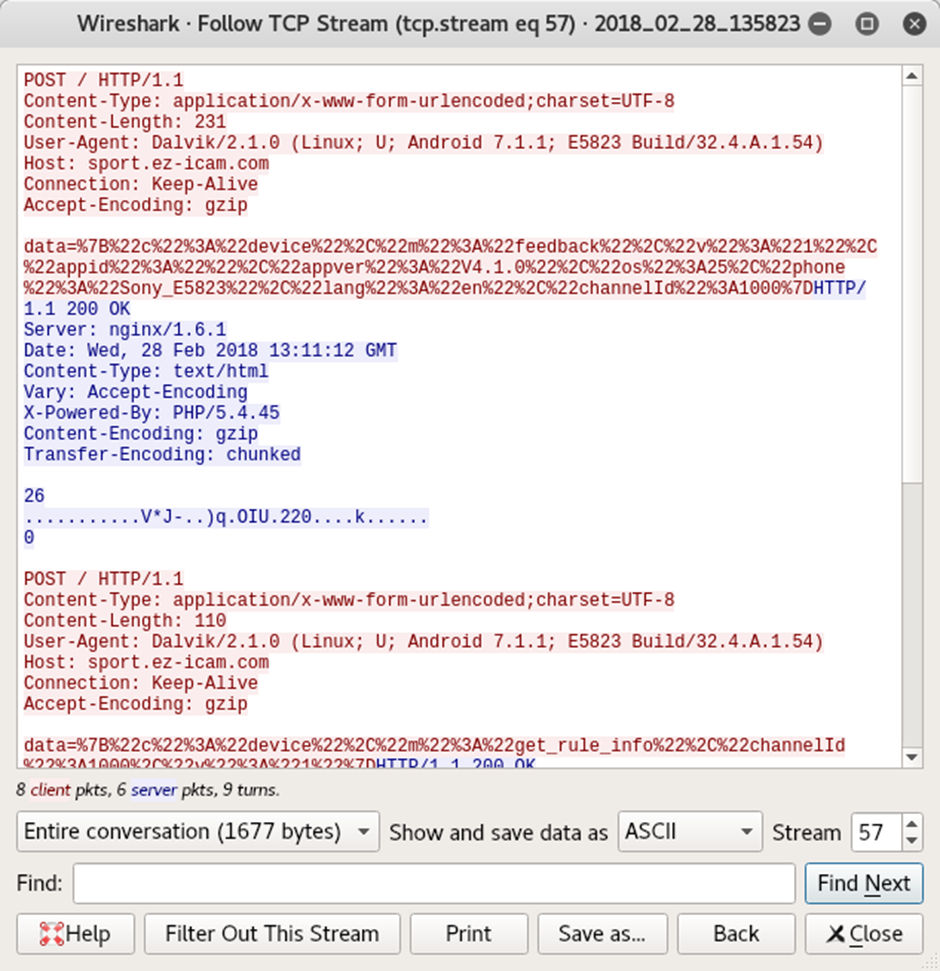Increase the Stream number with up arrow
The height and width of the screenshot is (971, 940).
[x=912, y=824]
